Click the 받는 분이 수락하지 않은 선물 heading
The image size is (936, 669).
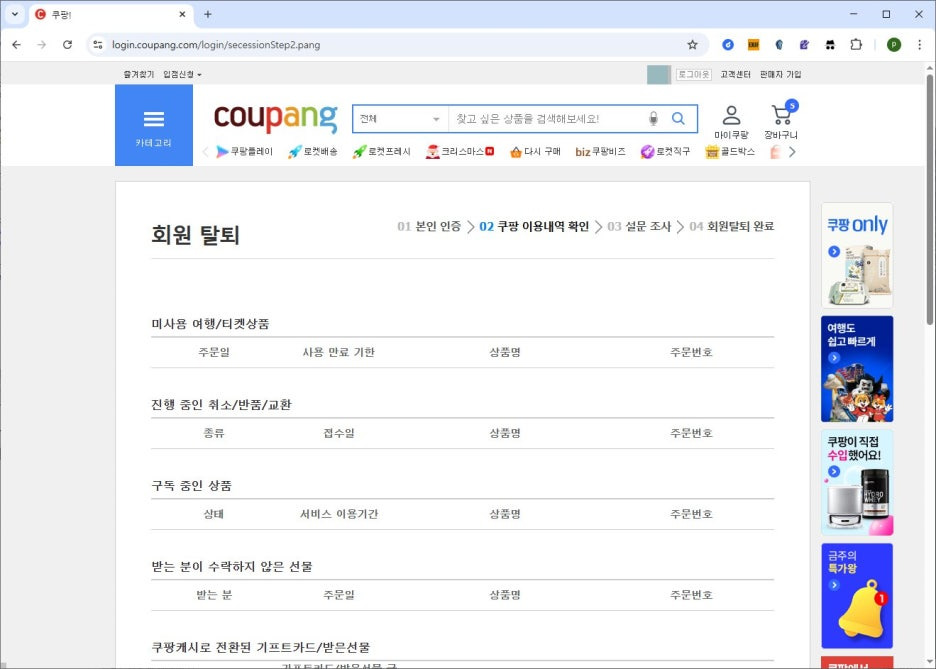232,566
